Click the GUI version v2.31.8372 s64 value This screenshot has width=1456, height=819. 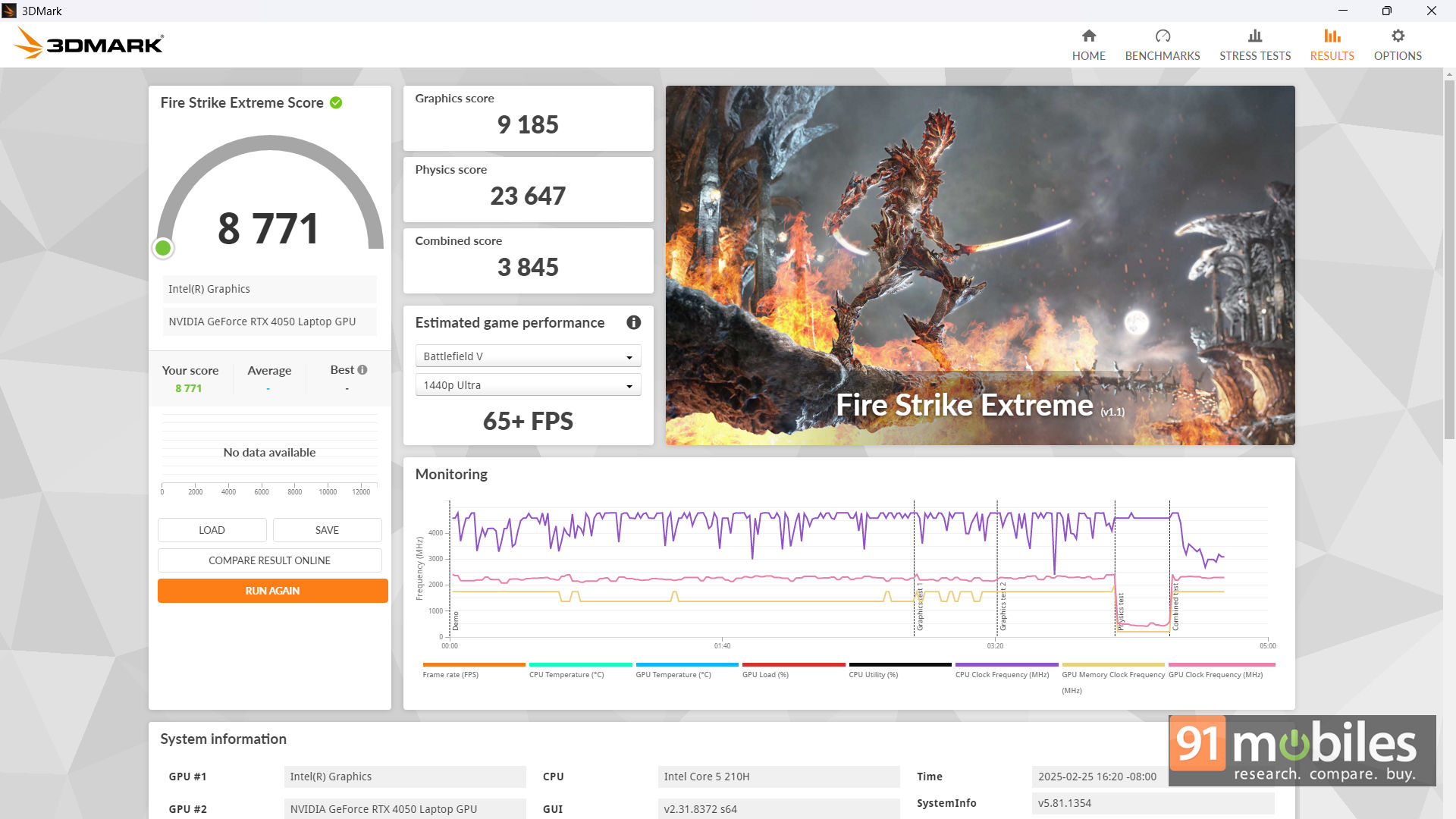(x=779, y=809)
